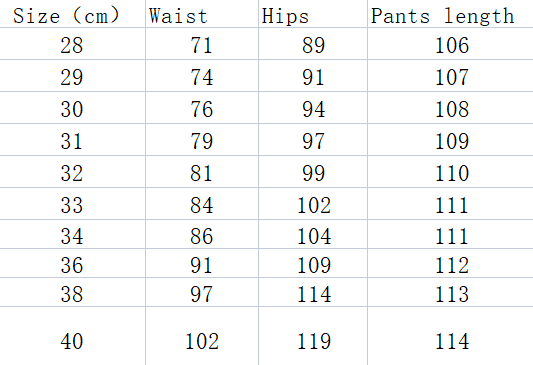Click the Hips header cell
533x365 pixels.
tap(313, 14)
